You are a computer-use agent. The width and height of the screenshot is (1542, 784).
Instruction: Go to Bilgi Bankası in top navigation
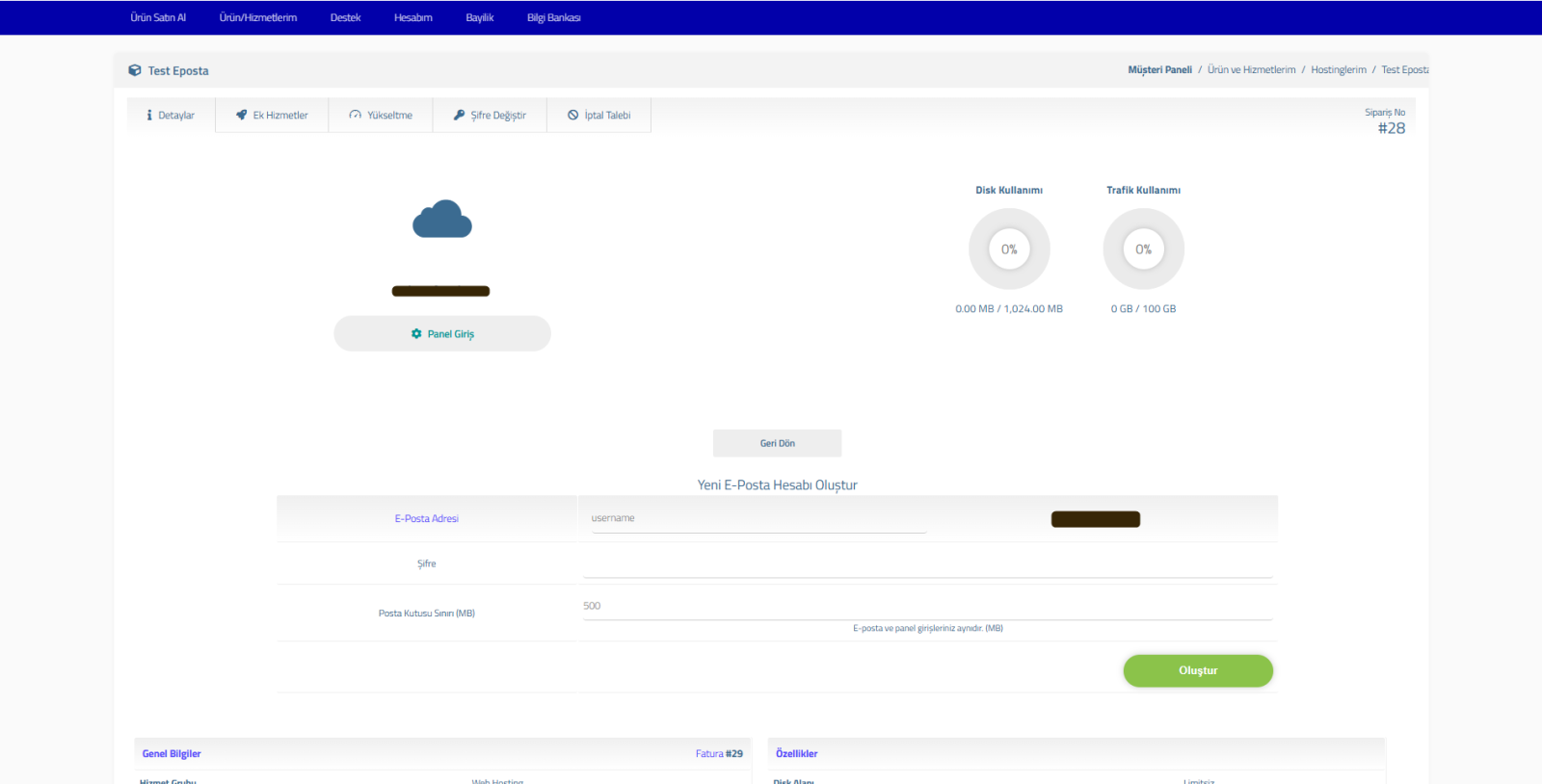pyautogui.click(x=553, y=17)
